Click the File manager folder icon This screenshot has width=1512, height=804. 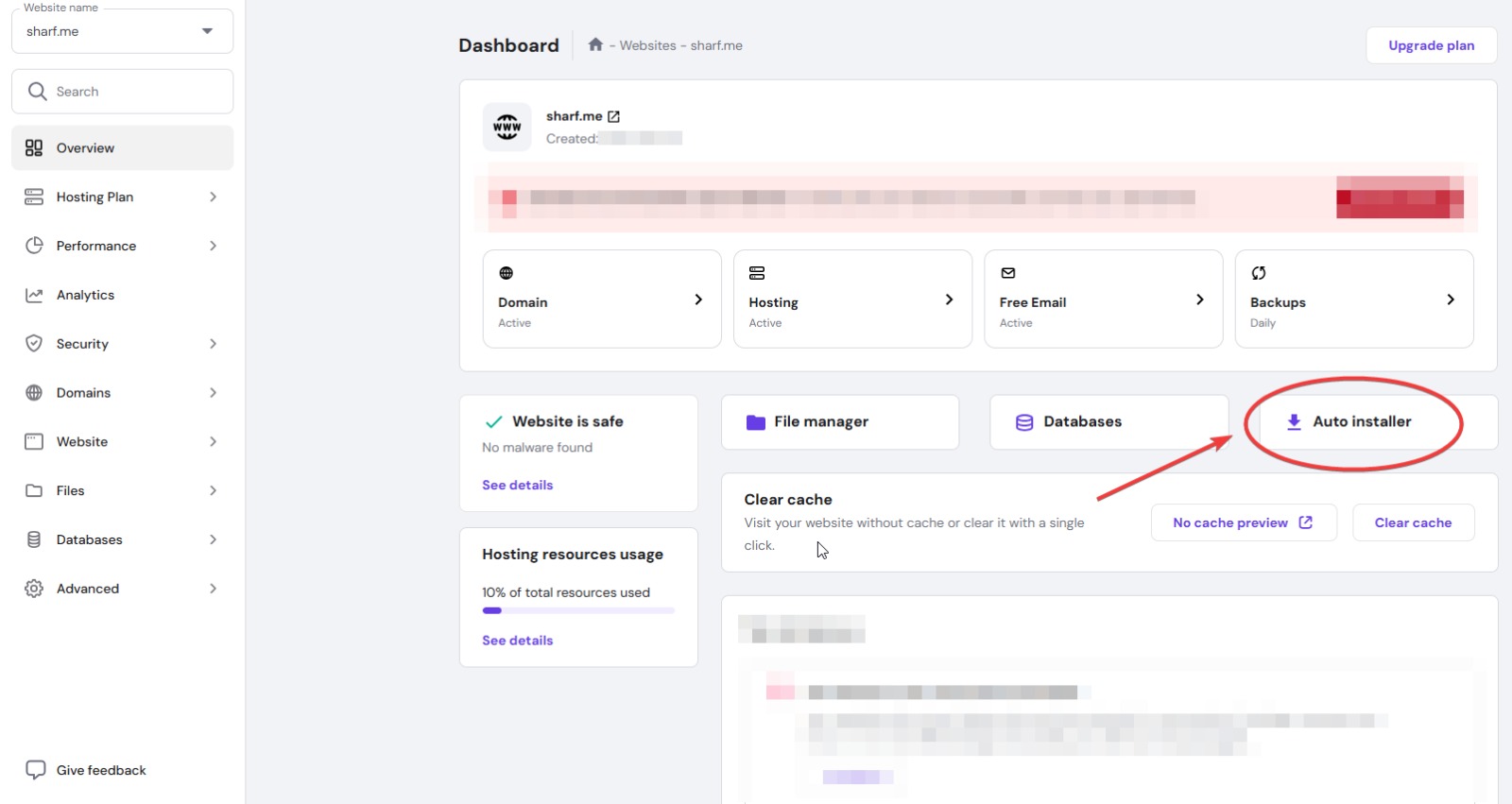tap(755, 422)
